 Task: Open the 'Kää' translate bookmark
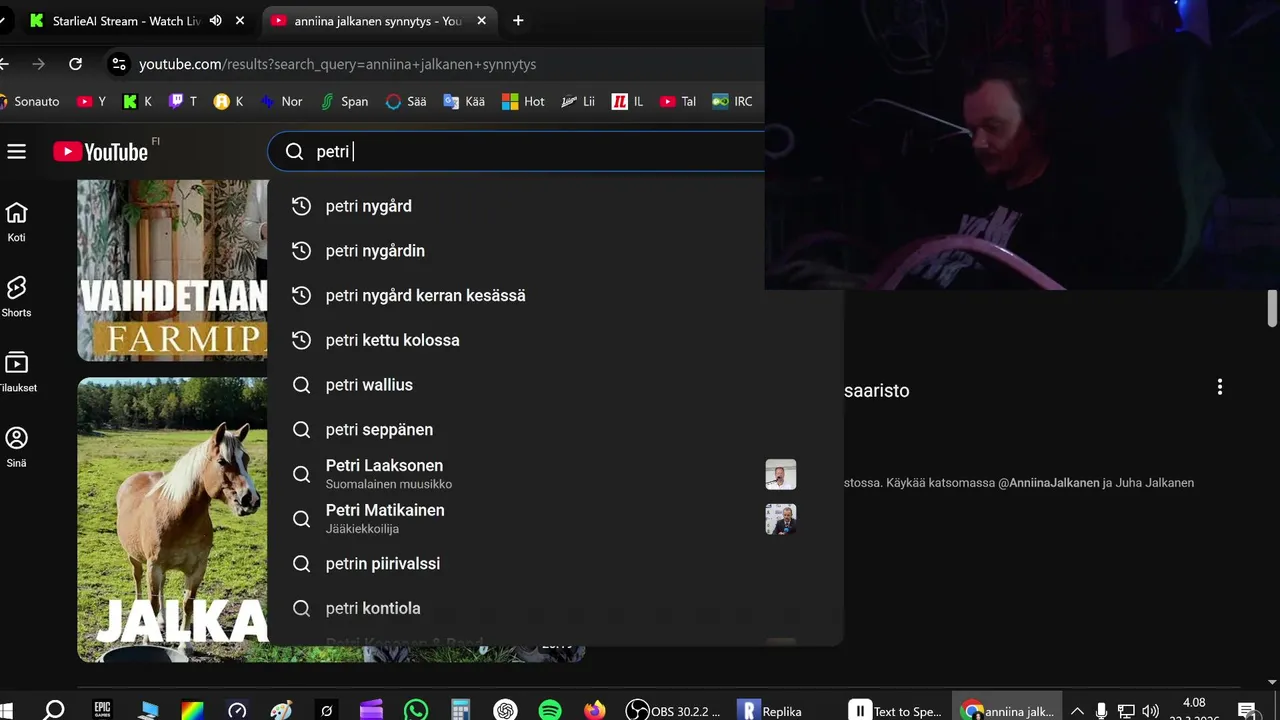(464, 101)
